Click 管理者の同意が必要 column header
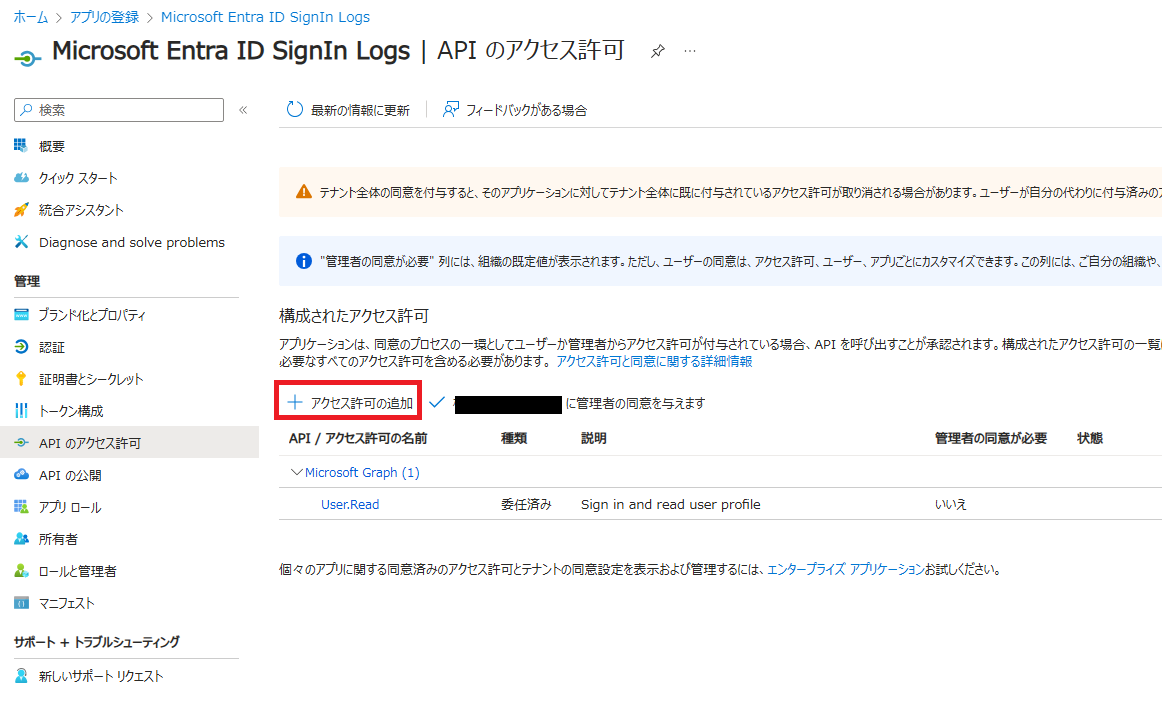 pyautogui.click(x=991, y=438)
